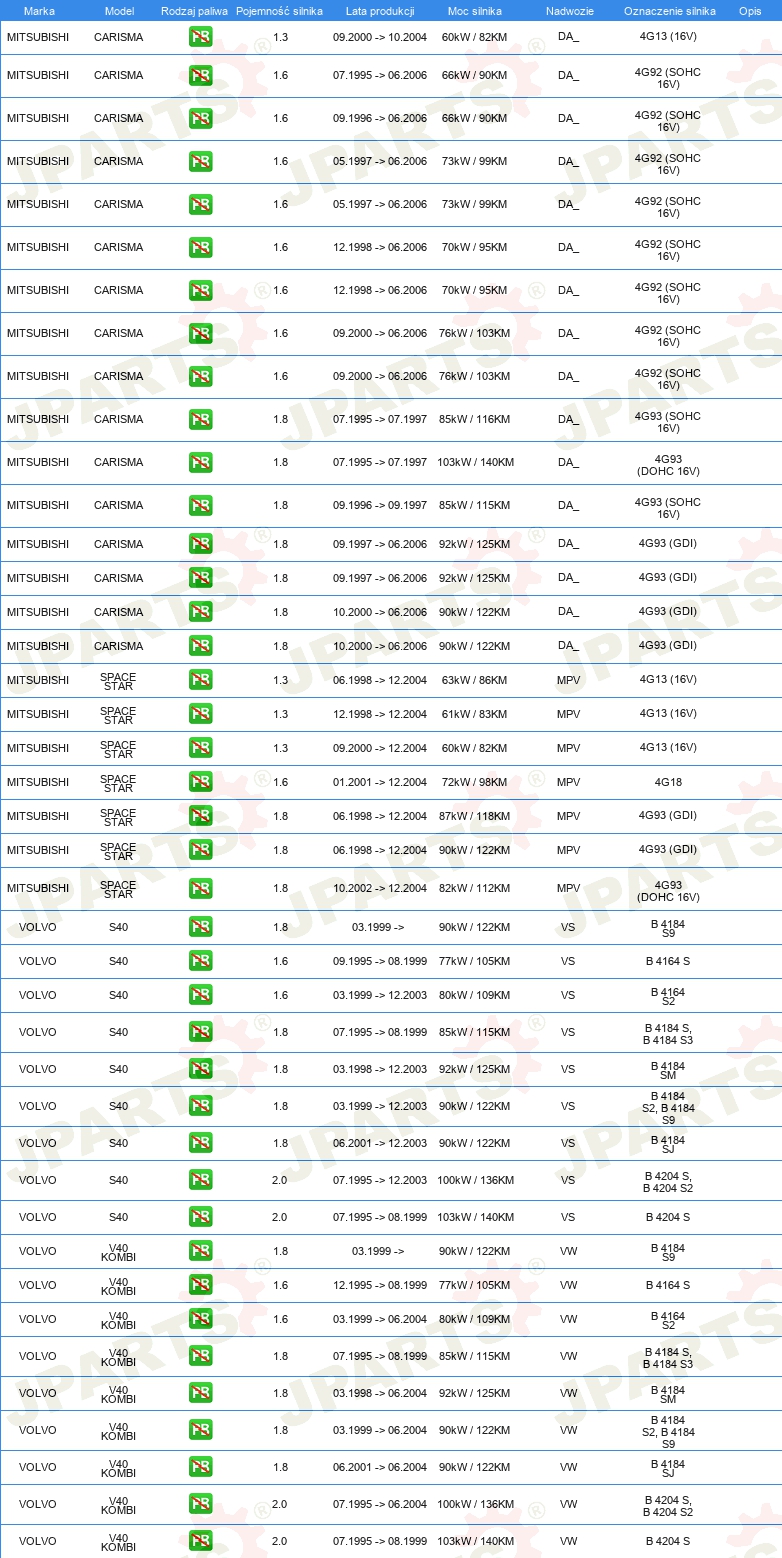Screen dimensions: 782x1558
Task: Click the PB icon in the S40 77kW / 105KM row
Action: [200, 961]
